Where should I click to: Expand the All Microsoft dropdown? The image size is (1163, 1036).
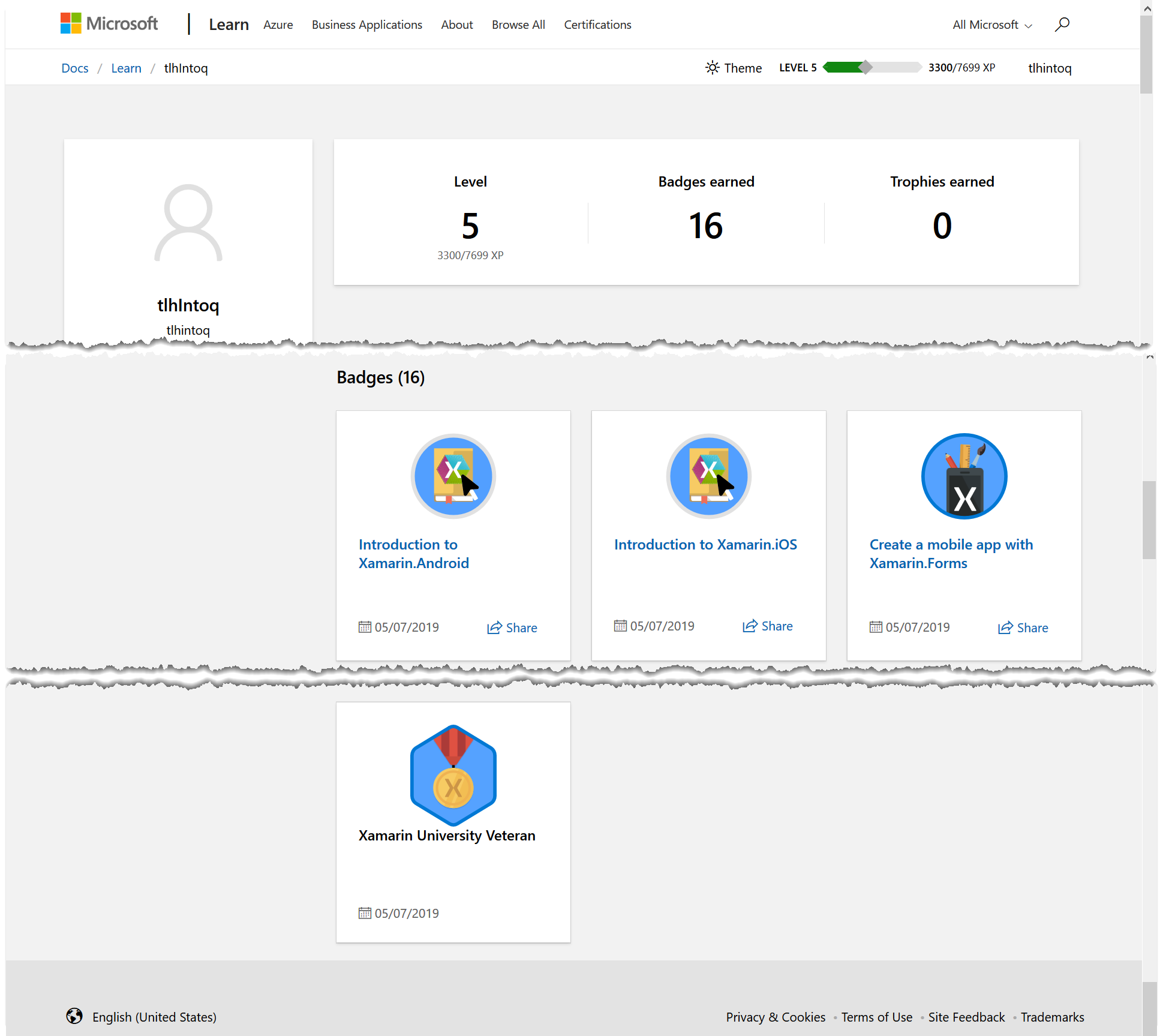click(992, 25)
